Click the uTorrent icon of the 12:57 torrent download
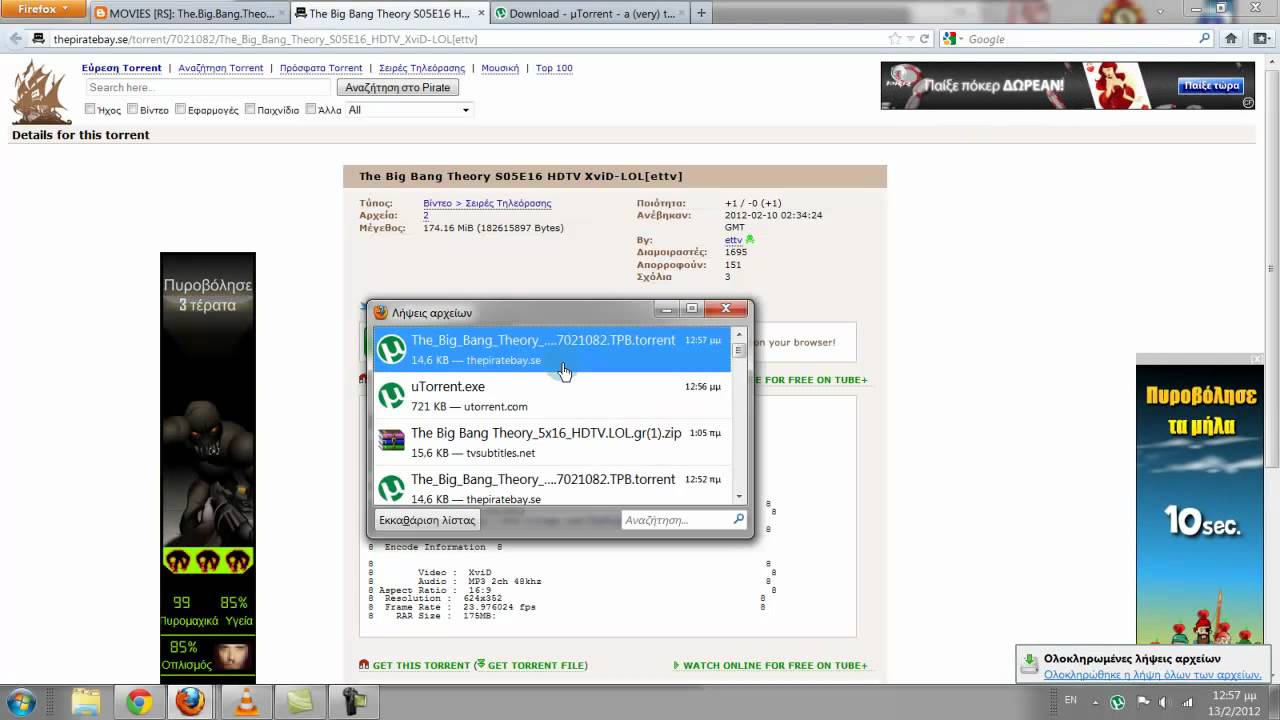 pyautogui.click(x=391, y=349)
